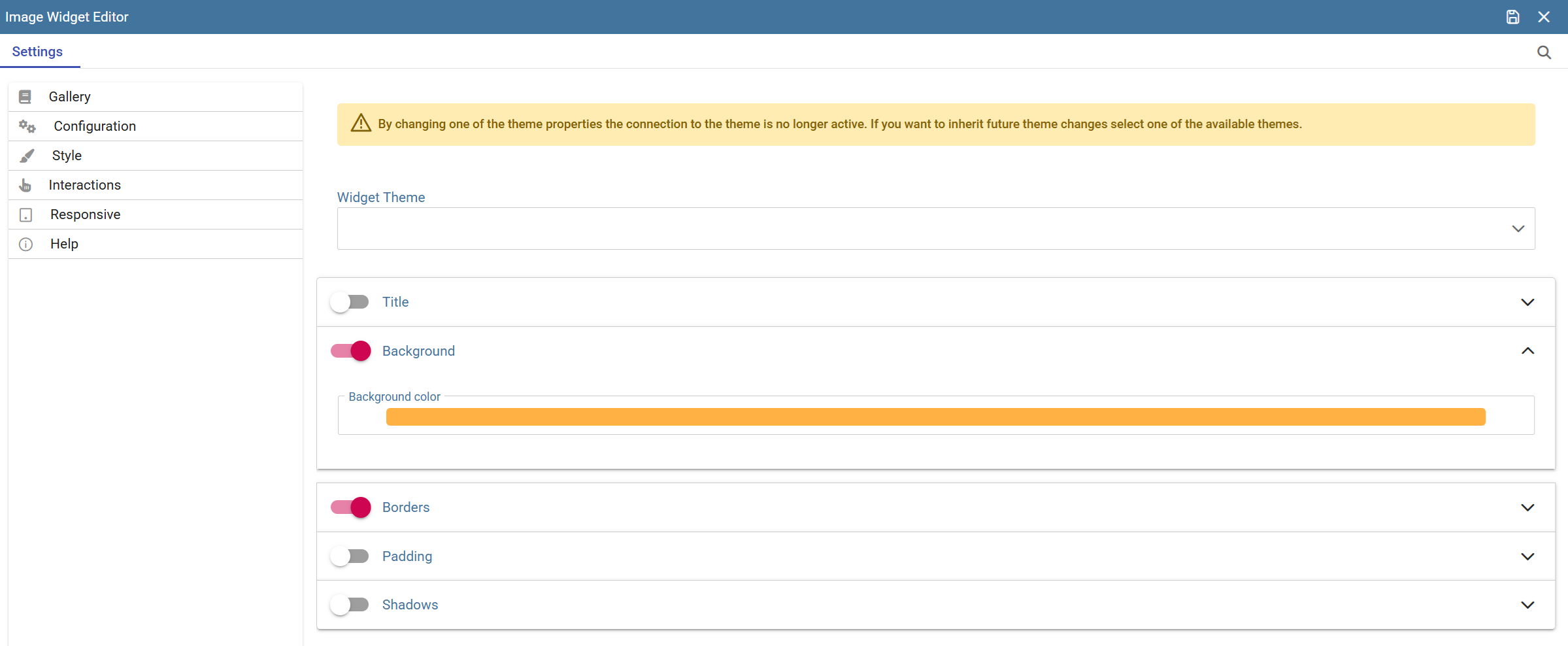Click the warning triangle icon in banner
The width and height of the screenshot is (1568, 646).
[361, 123]
